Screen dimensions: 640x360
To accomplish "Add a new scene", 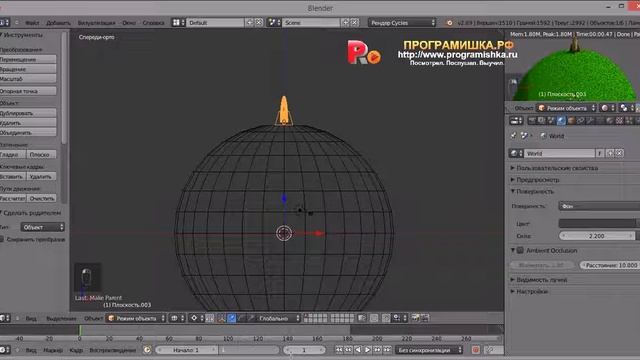I will (x=345, y=23).
